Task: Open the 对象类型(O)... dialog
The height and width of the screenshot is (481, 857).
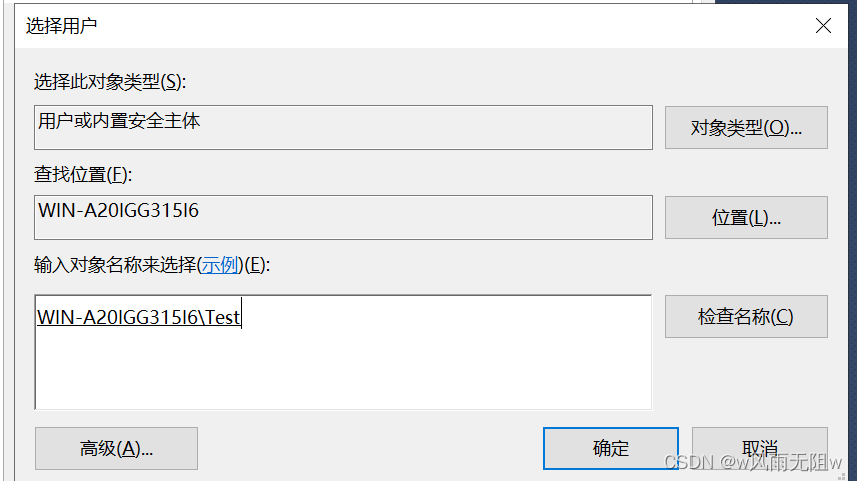Action: click(x=746, y=127)
